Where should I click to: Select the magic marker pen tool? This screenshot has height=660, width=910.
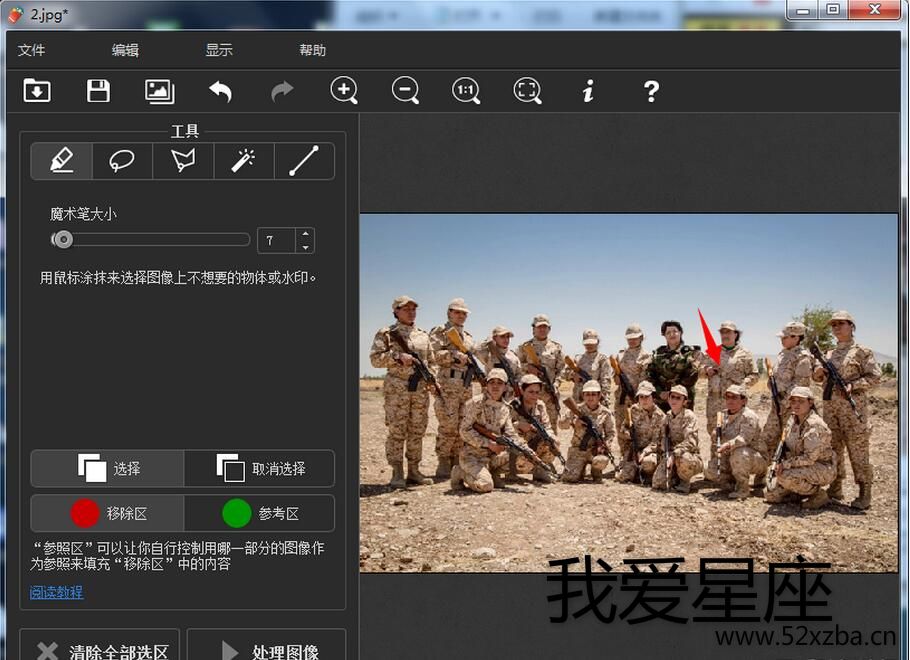pyautogui.click(x=62, y=160)
